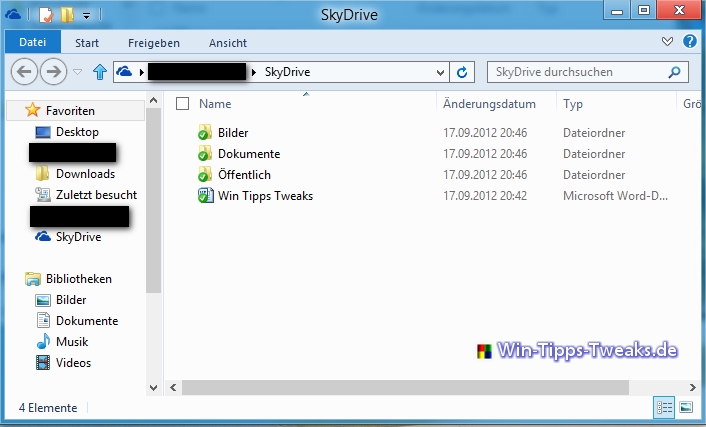This screenshot has width=706, height=427.
Task: Click the SkyDrive cloud icon in title bar
Action: pyautogui.click(x=13, y=15)
